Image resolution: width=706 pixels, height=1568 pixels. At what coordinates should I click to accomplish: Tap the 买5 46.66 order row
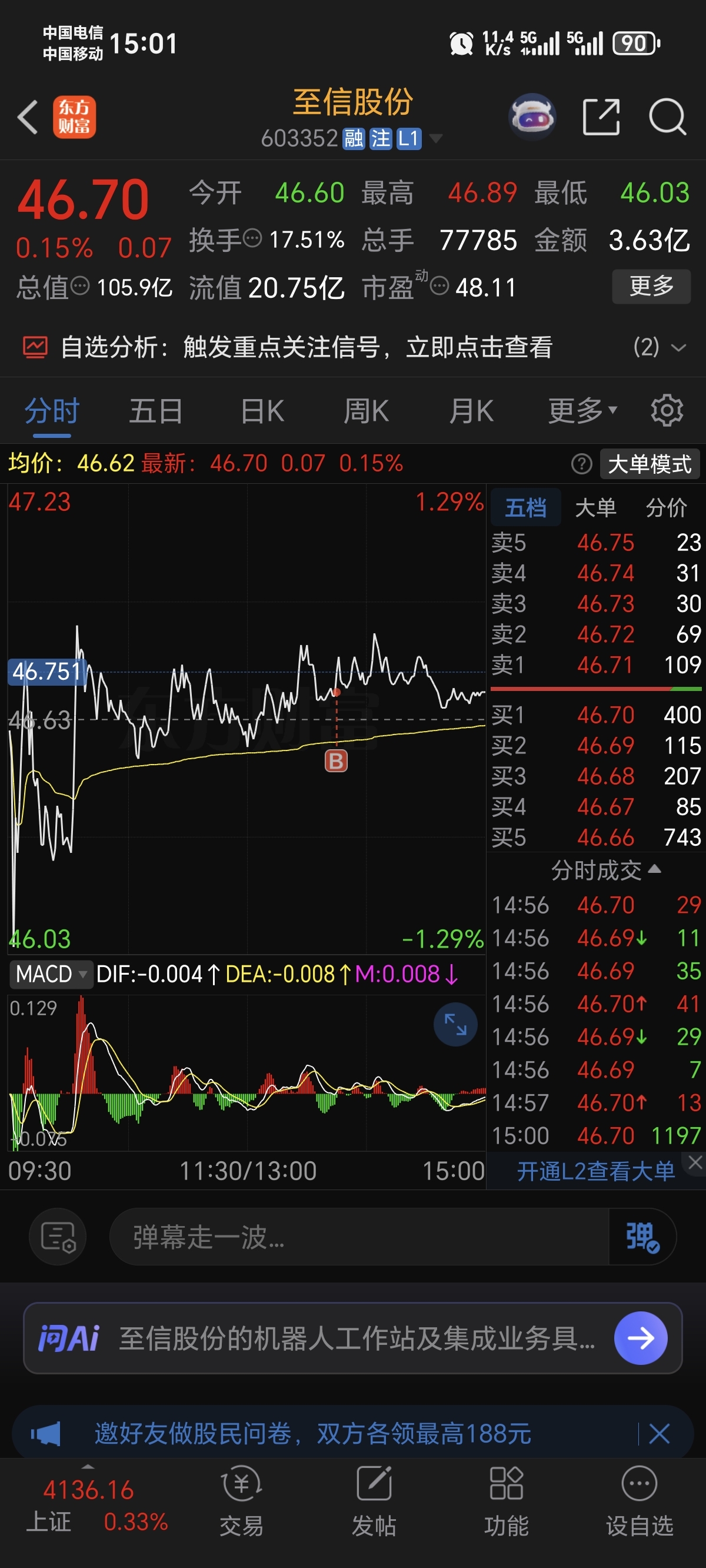coord(597,838)
